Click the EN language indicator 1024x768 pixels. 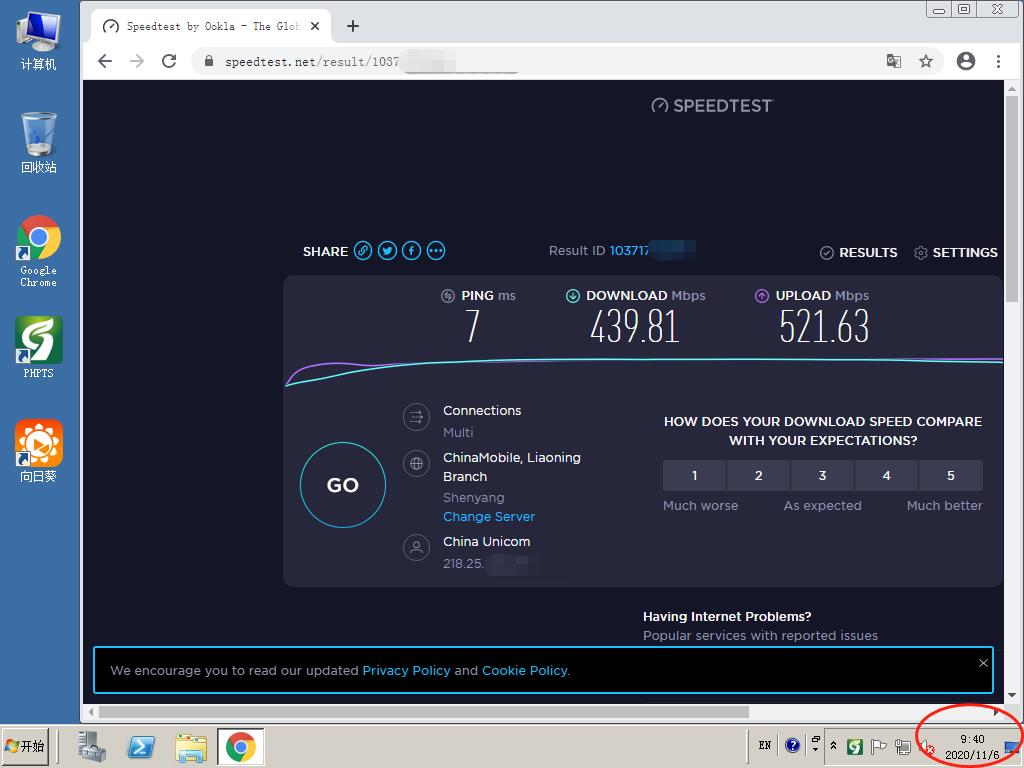tap(765, 745)
